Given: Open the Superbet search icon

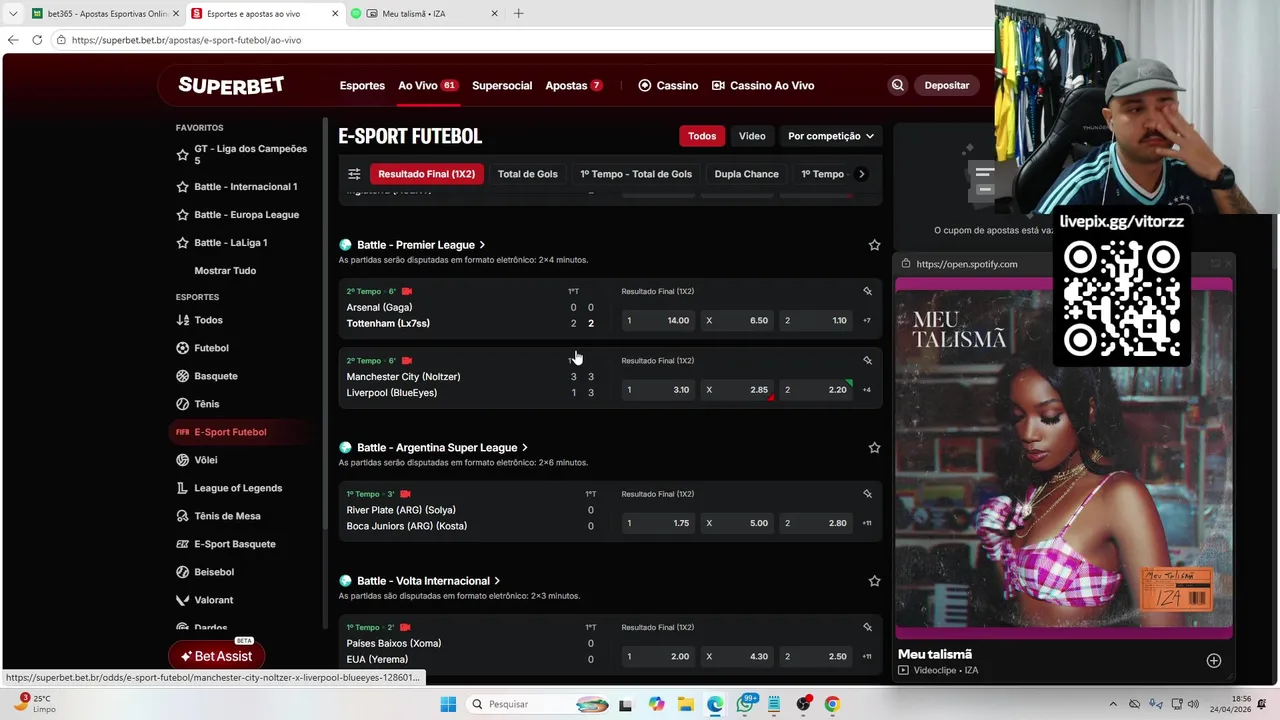Looking at the screenshot, I should point(898,85).
